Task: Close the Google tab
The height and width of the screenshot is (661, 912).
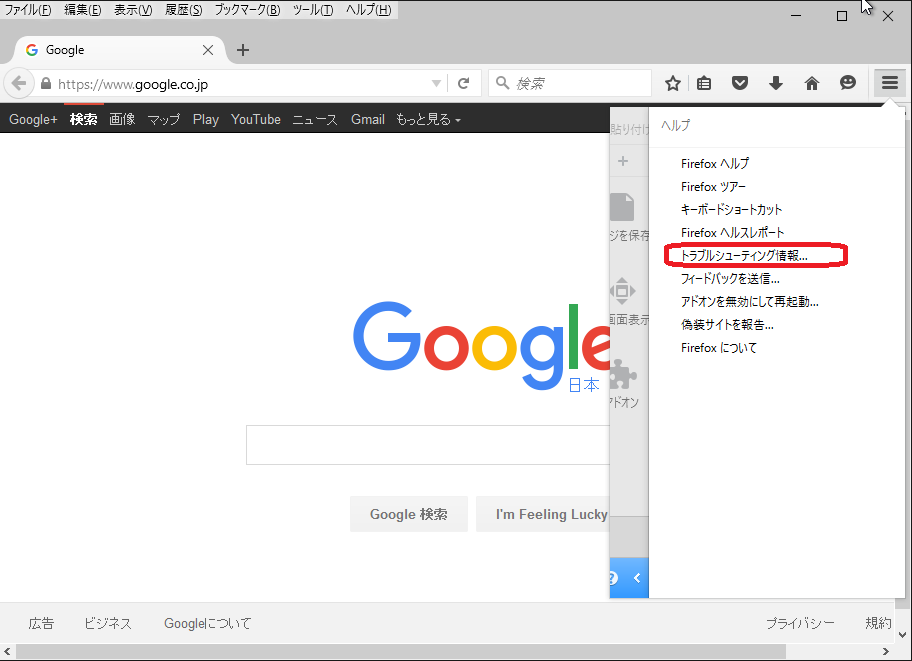Action: 208,50
